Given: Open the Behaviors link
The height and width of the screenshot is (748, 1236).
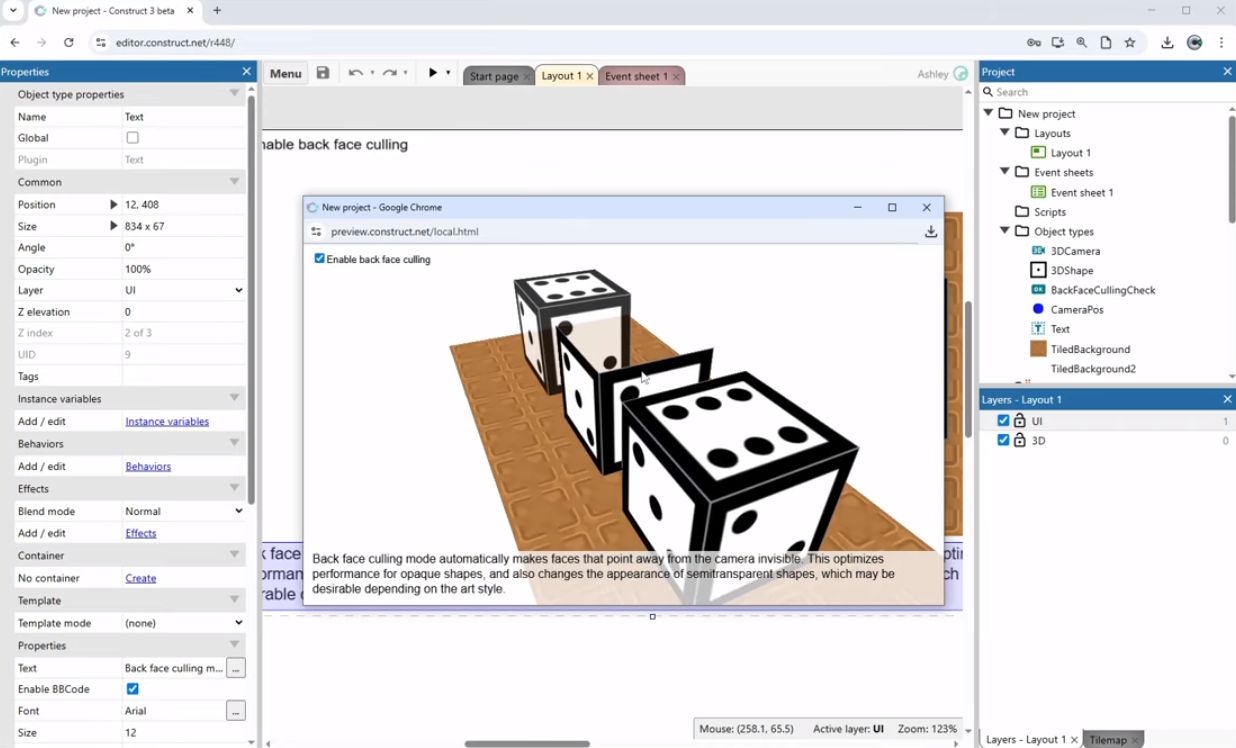Looking at the screenshot, I should (148, 466).
